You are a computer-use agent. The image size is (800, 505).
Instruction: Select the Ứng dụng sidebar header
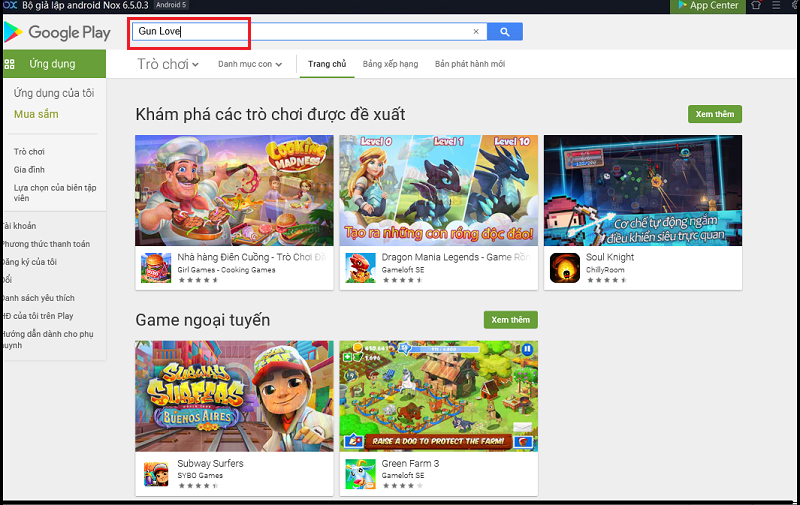pyautogui.click(x=55, y=64)
